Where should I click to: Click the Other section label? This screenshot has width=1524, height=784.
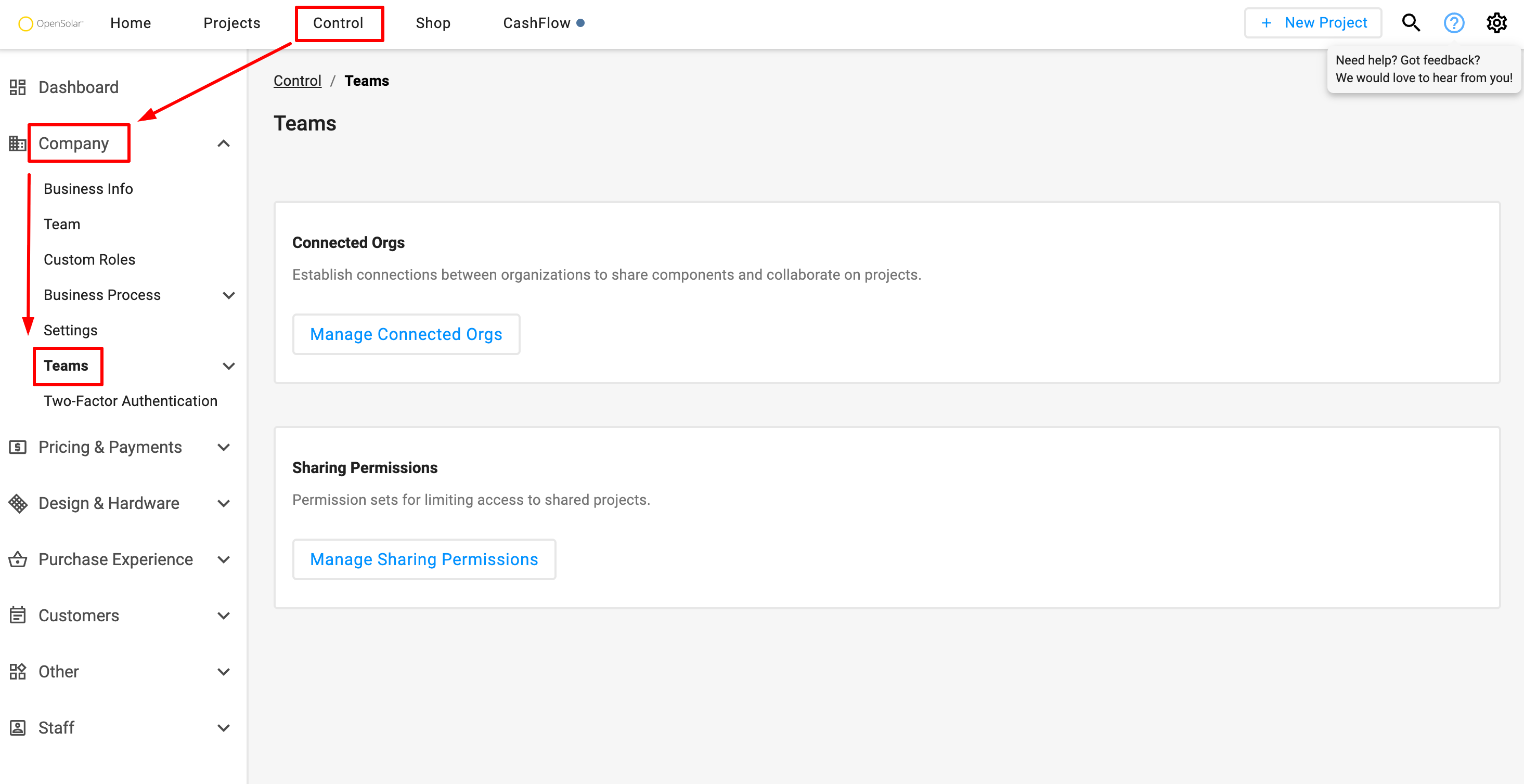(59, 672)
